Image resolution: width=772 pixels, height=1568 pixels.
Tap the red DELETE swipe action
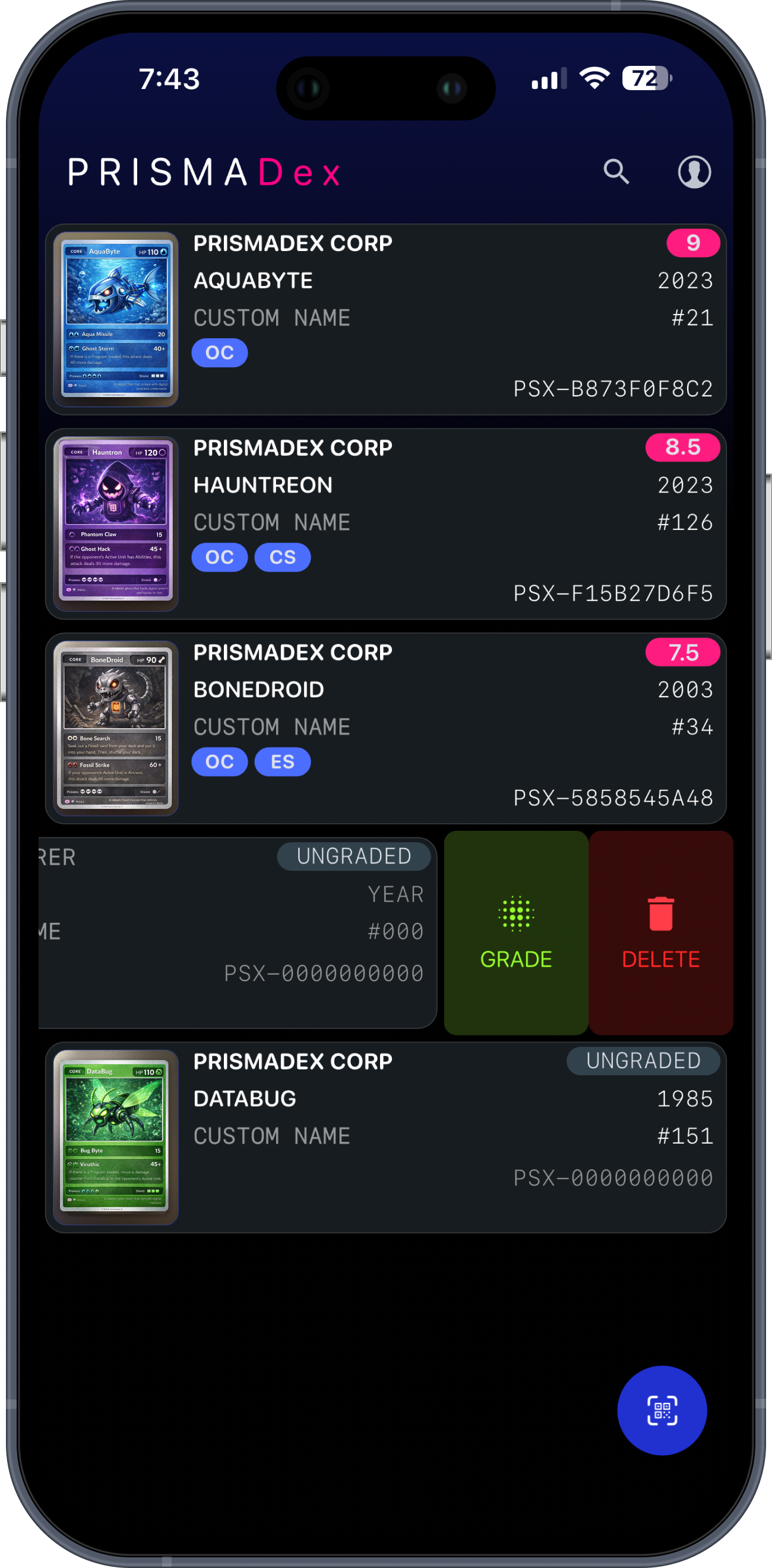(660, 932)
